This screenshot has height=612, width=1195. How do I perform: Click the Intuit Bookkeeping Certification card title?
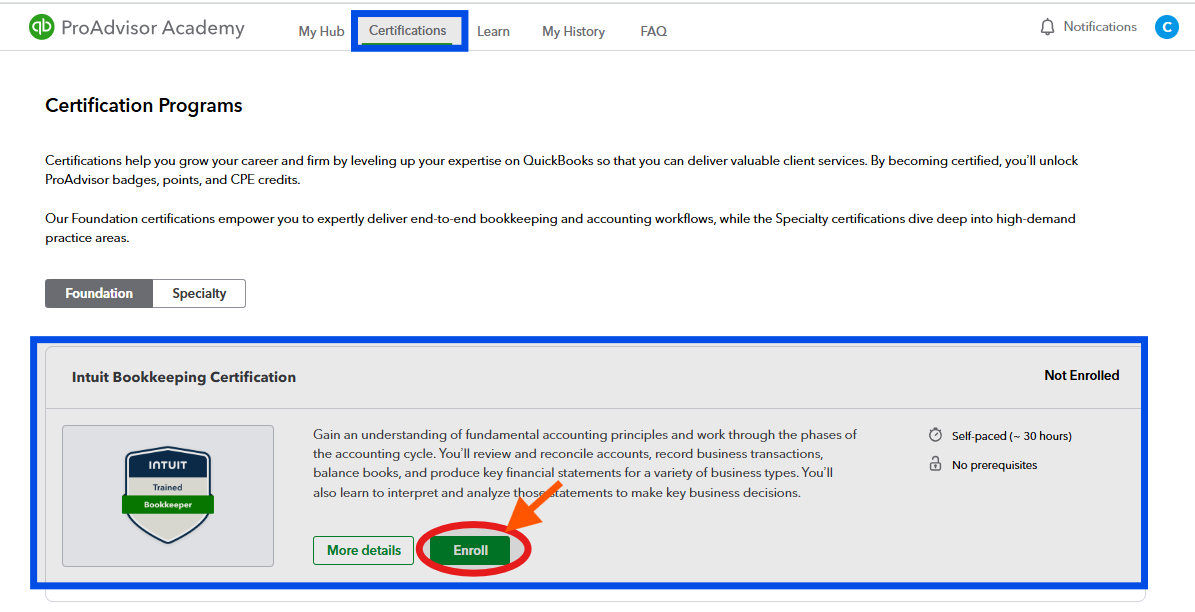184,377
